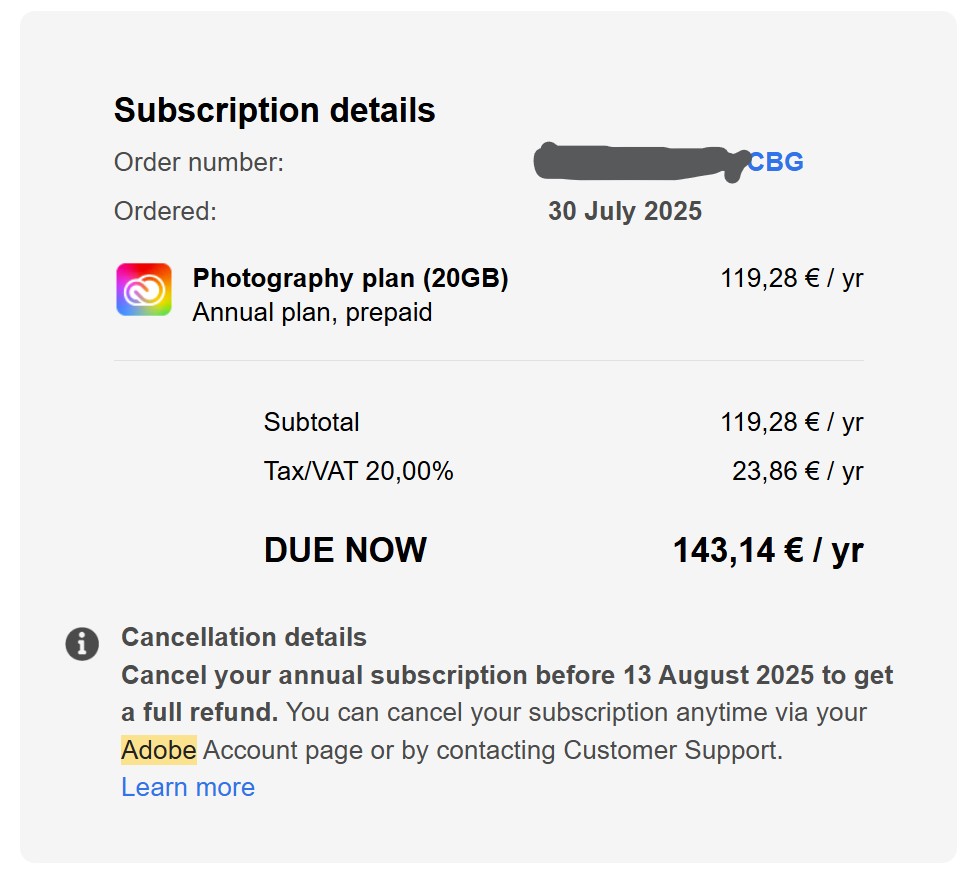
Task: Click the Photography plan (20GB) title
Action: click(x=350, y=278)
